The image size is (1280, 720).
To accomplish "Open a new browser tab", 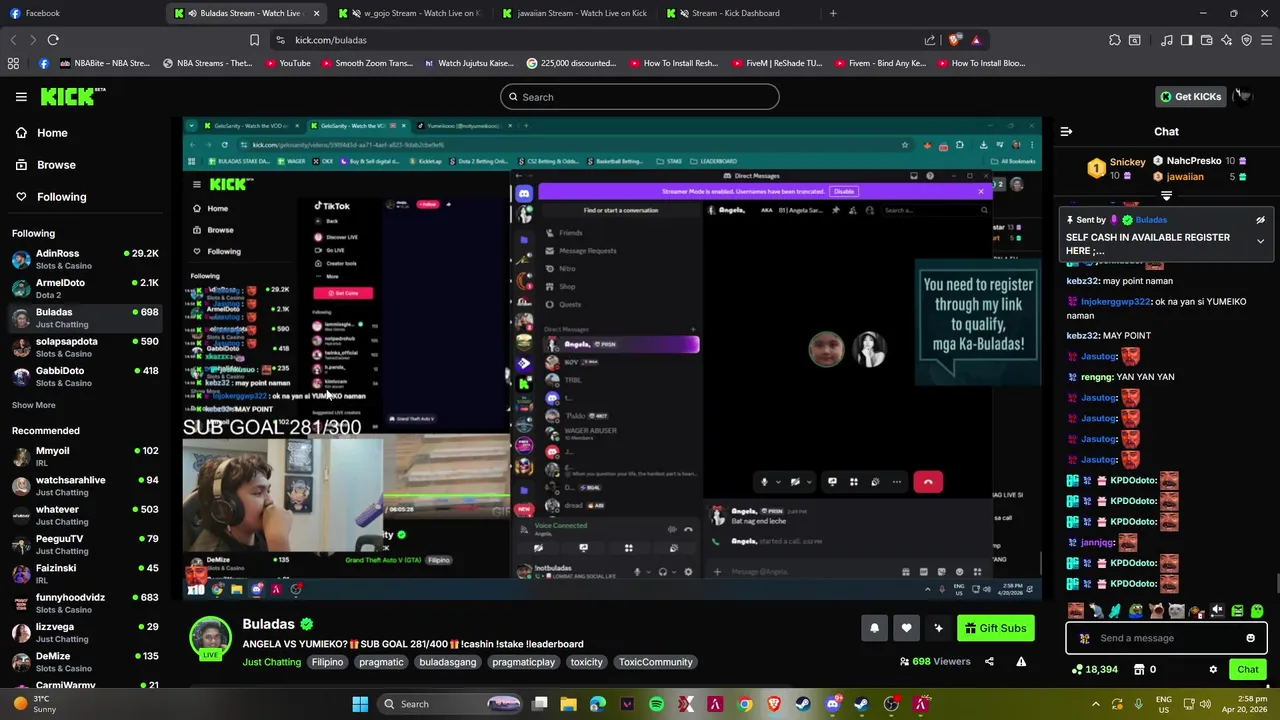I will 833,13.
